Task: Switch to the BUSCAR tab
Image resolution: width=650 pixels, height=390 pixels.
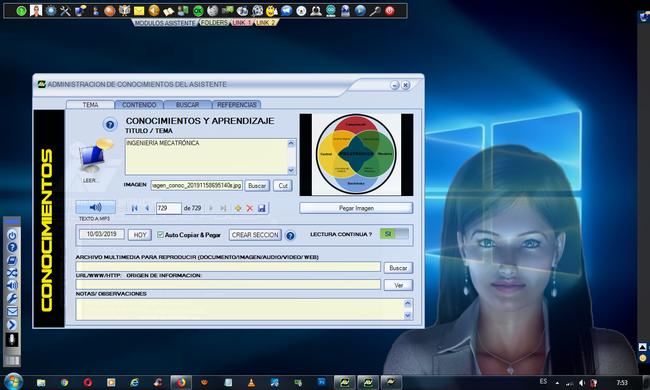Action: (x=187, y=104)
